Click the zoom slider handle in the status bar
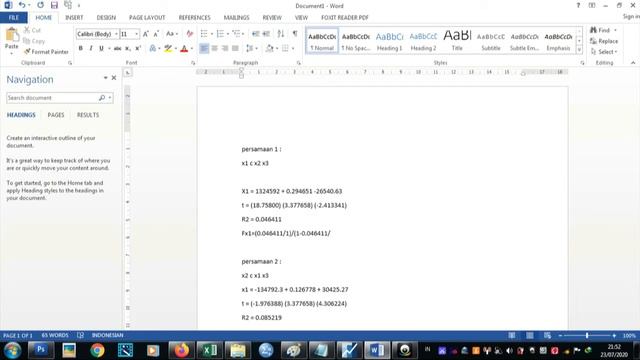This screenshot has width=640, height=360. 587,336
